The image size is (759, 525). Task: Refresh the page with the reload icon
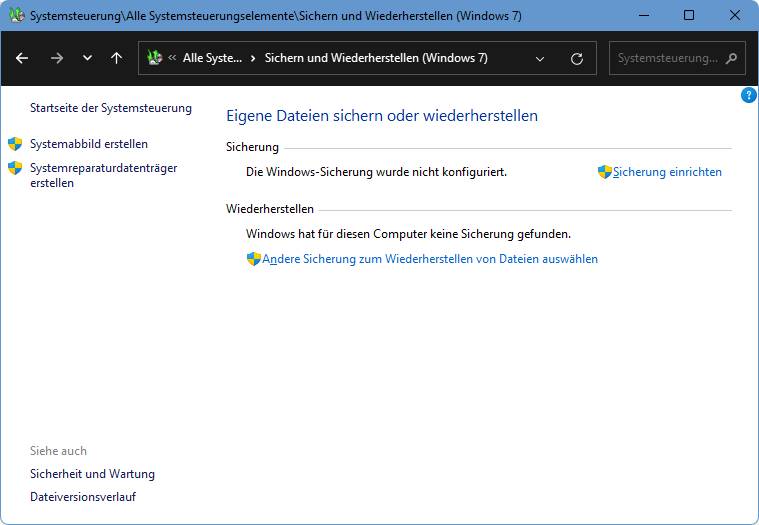click(x=577, y=59)
